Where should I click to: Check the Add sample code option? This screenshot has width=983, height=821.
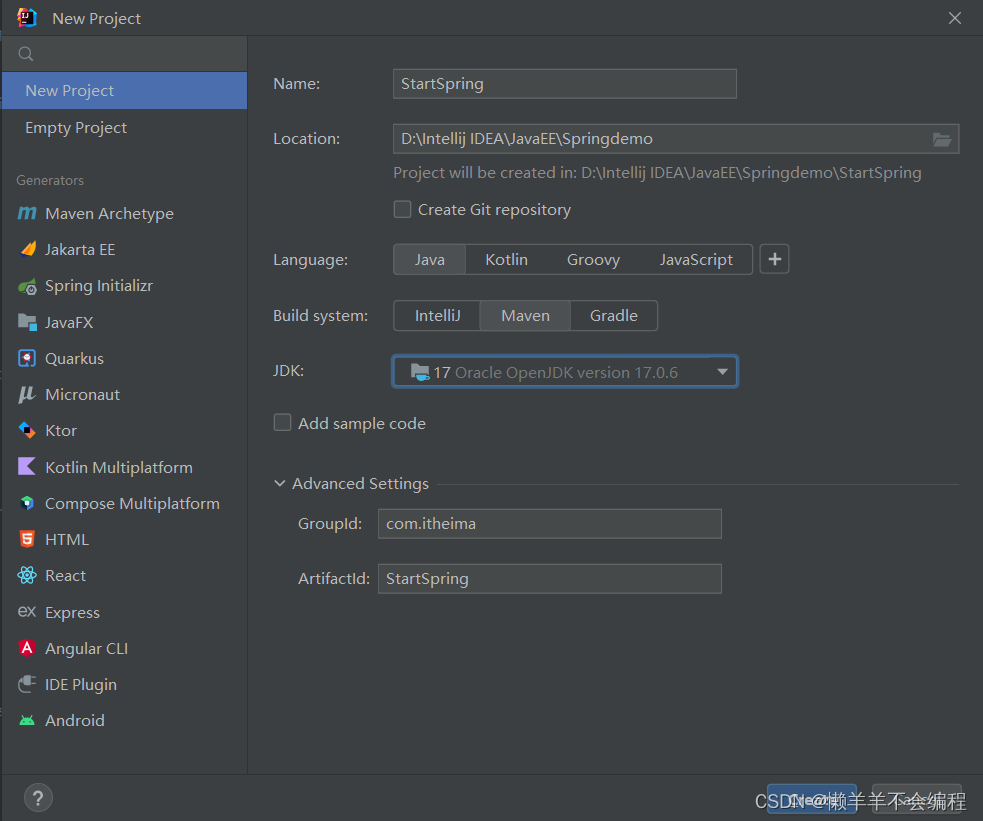282,423
